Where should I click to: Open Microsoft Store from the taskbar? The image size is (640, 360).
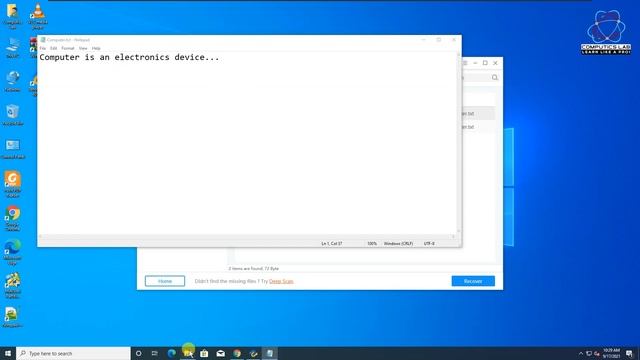204,353
